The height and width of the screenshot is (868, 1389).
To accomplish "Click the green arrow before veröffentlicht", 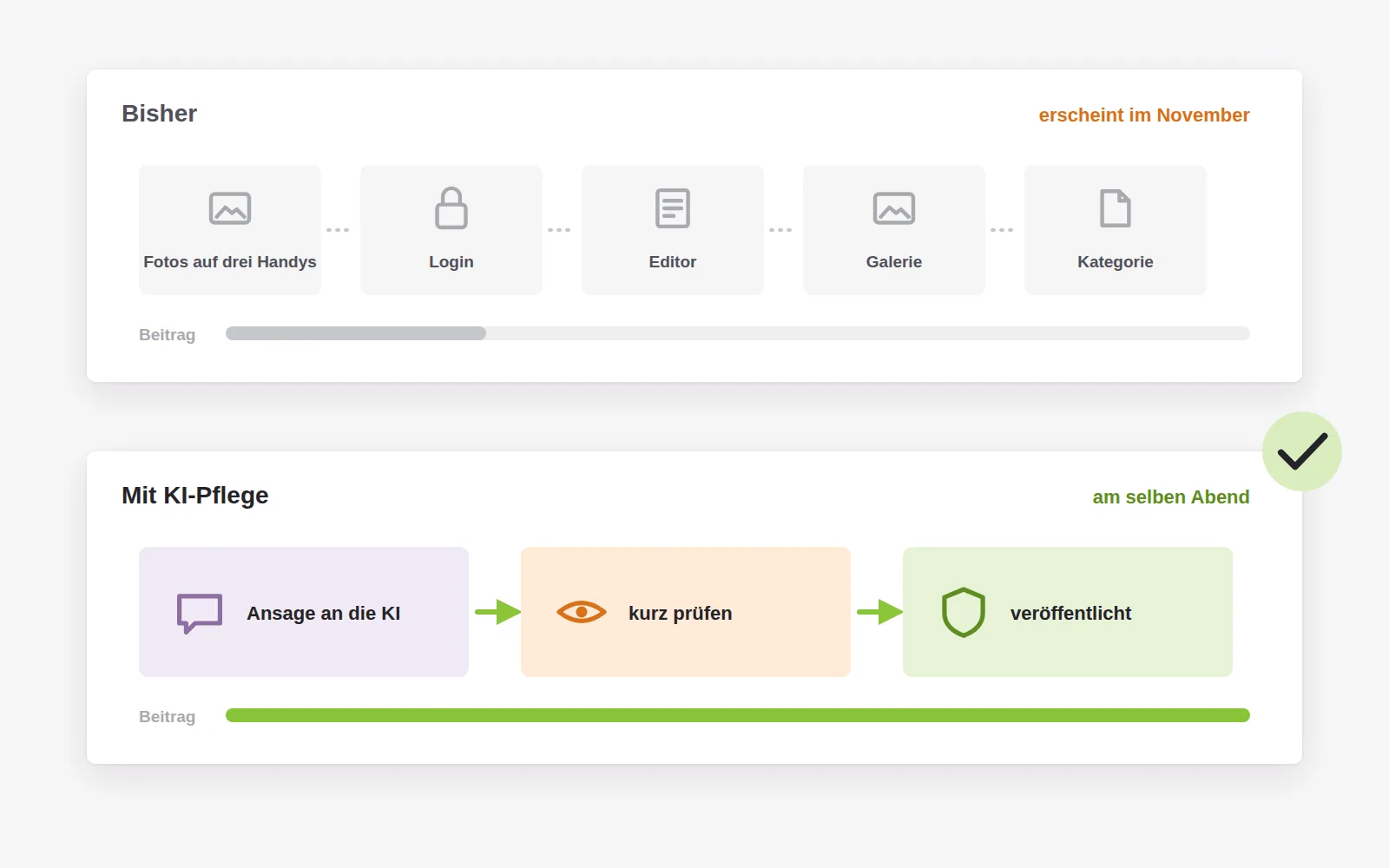I will tap(879, 612).
